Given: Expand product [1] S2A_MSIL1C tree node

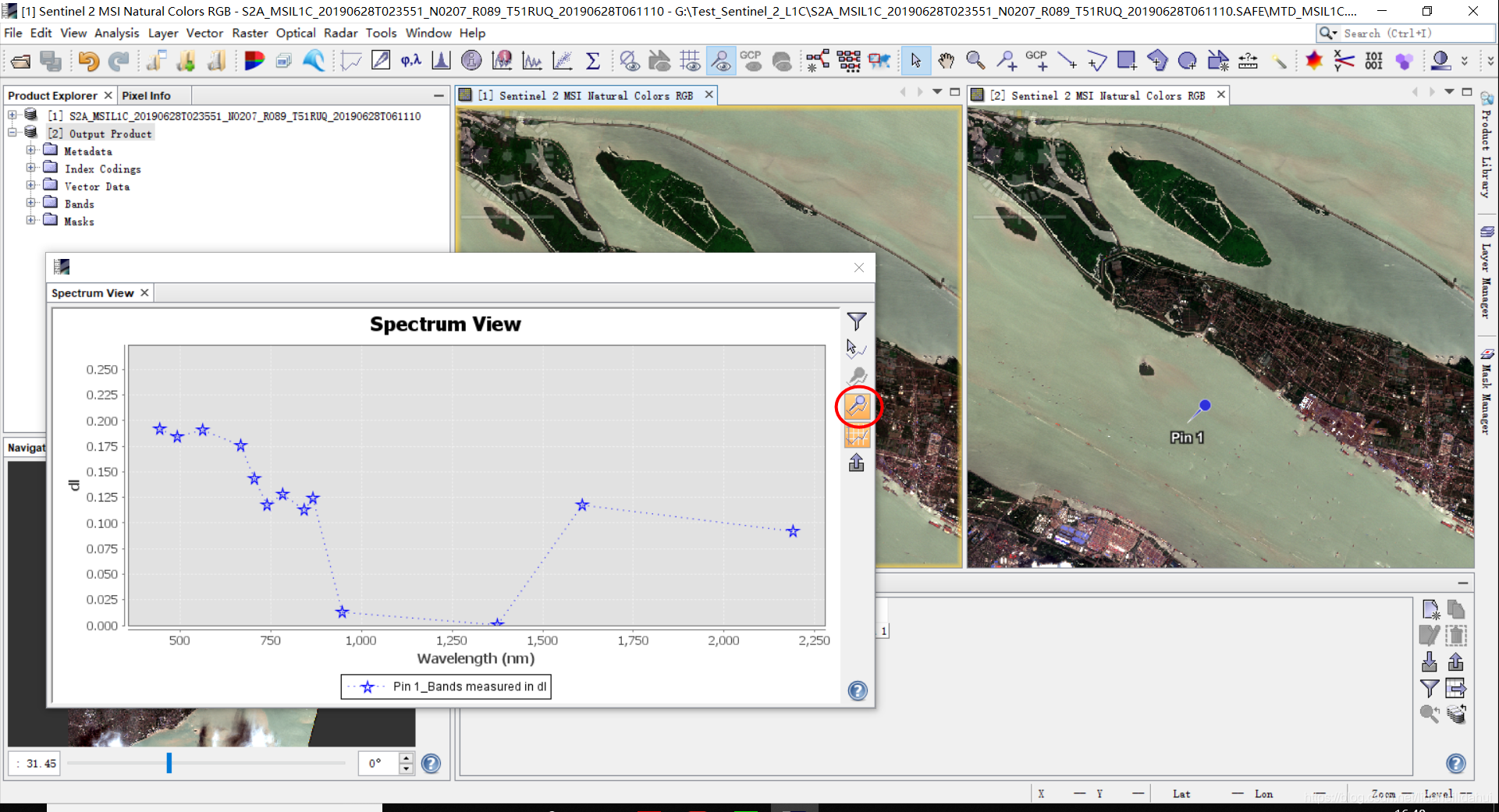Looking at the screenshot, I should [12, 115].
